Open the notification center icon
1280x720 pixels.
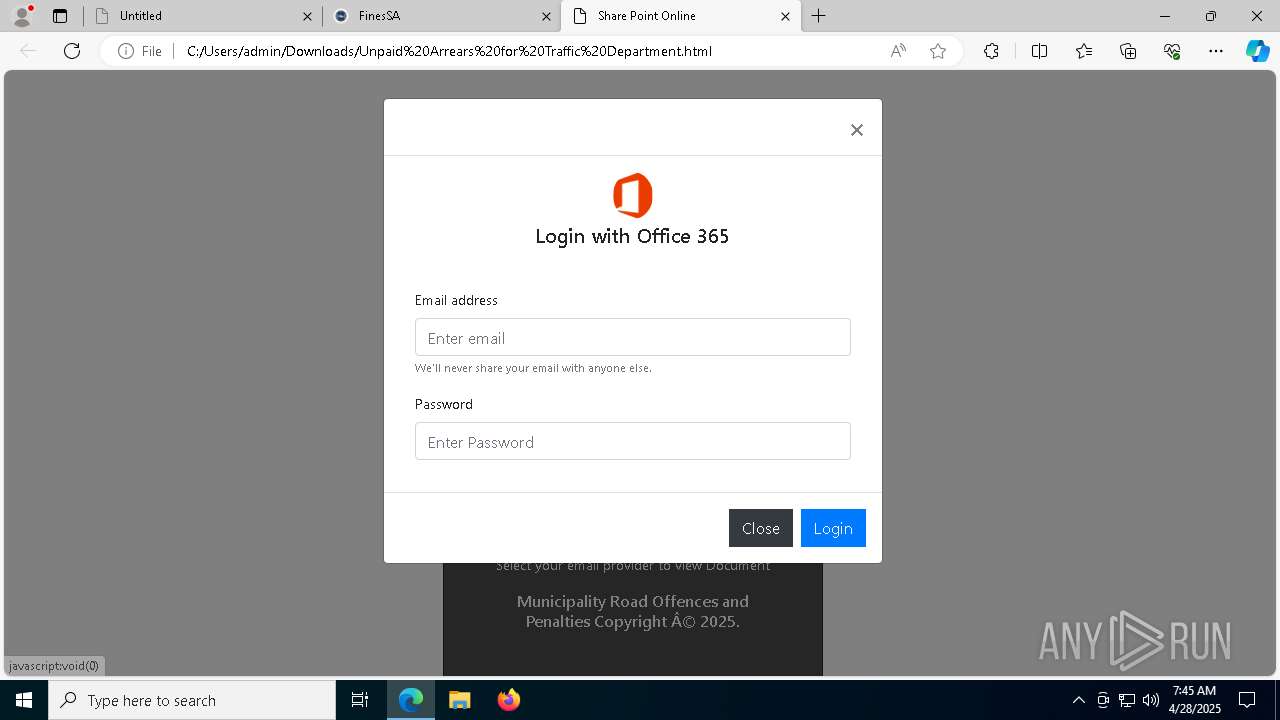point(1247,700)
